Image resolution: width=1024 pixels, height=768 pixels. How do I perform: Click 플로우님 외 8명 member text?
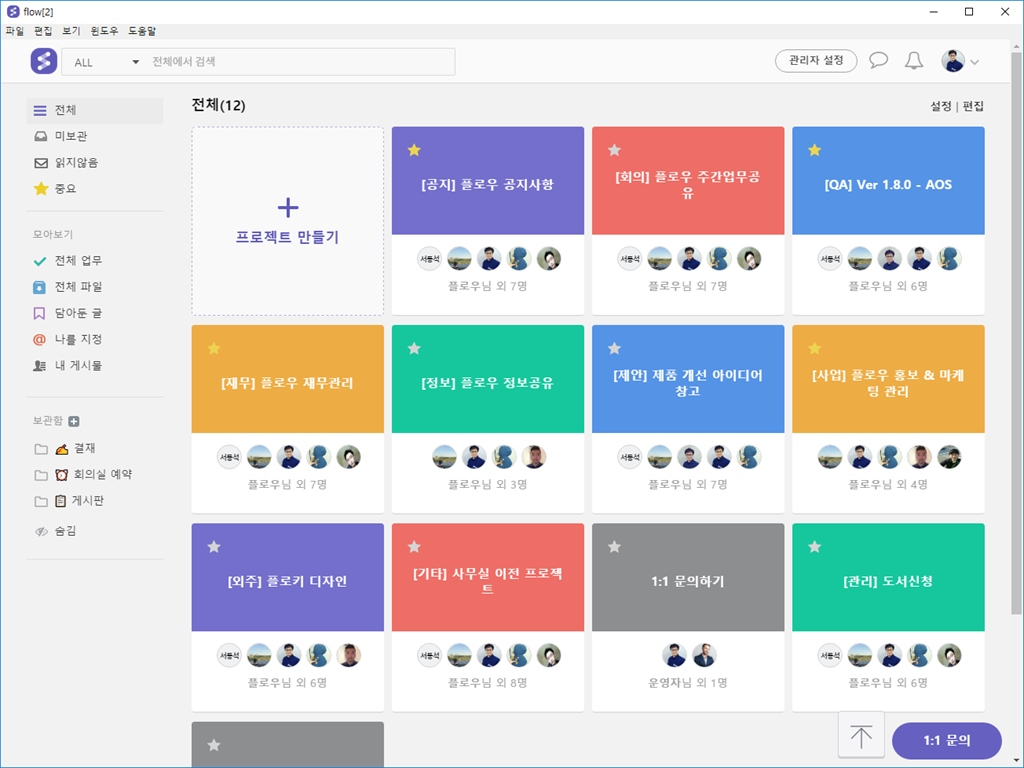[x=487, y=683]
